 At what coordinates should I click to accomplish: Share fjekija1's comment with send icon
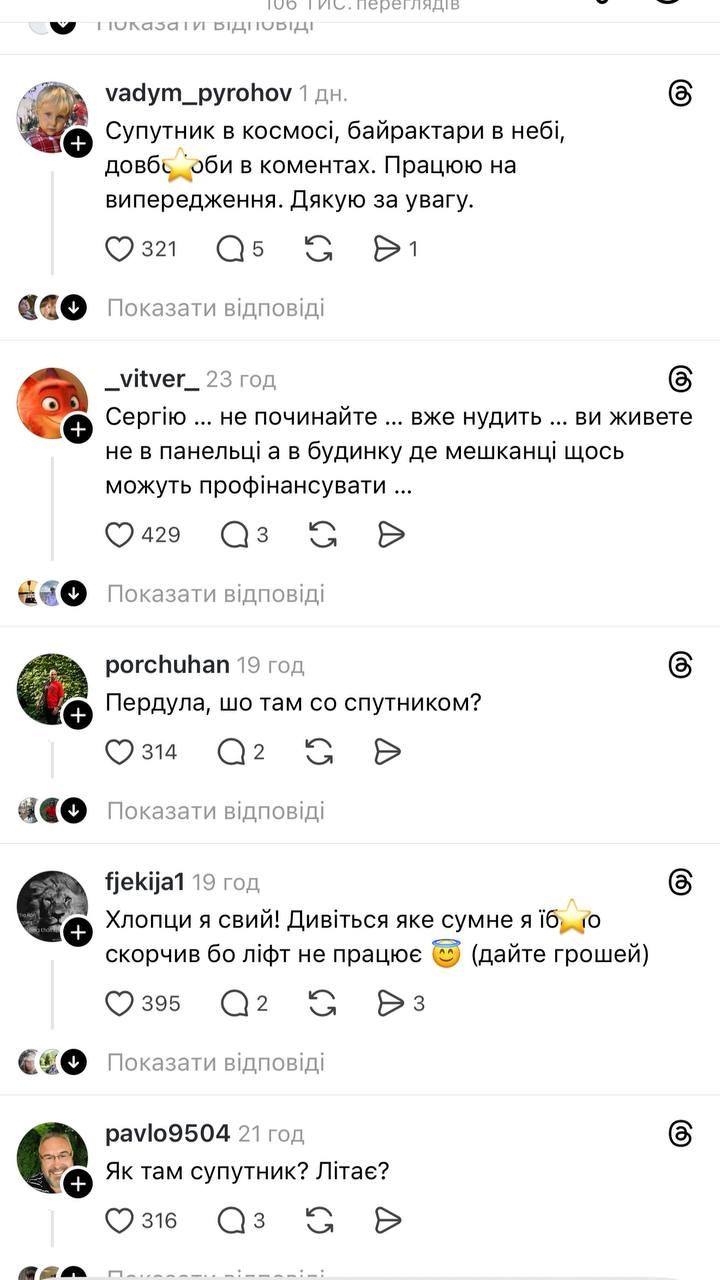coord(390,1002)
